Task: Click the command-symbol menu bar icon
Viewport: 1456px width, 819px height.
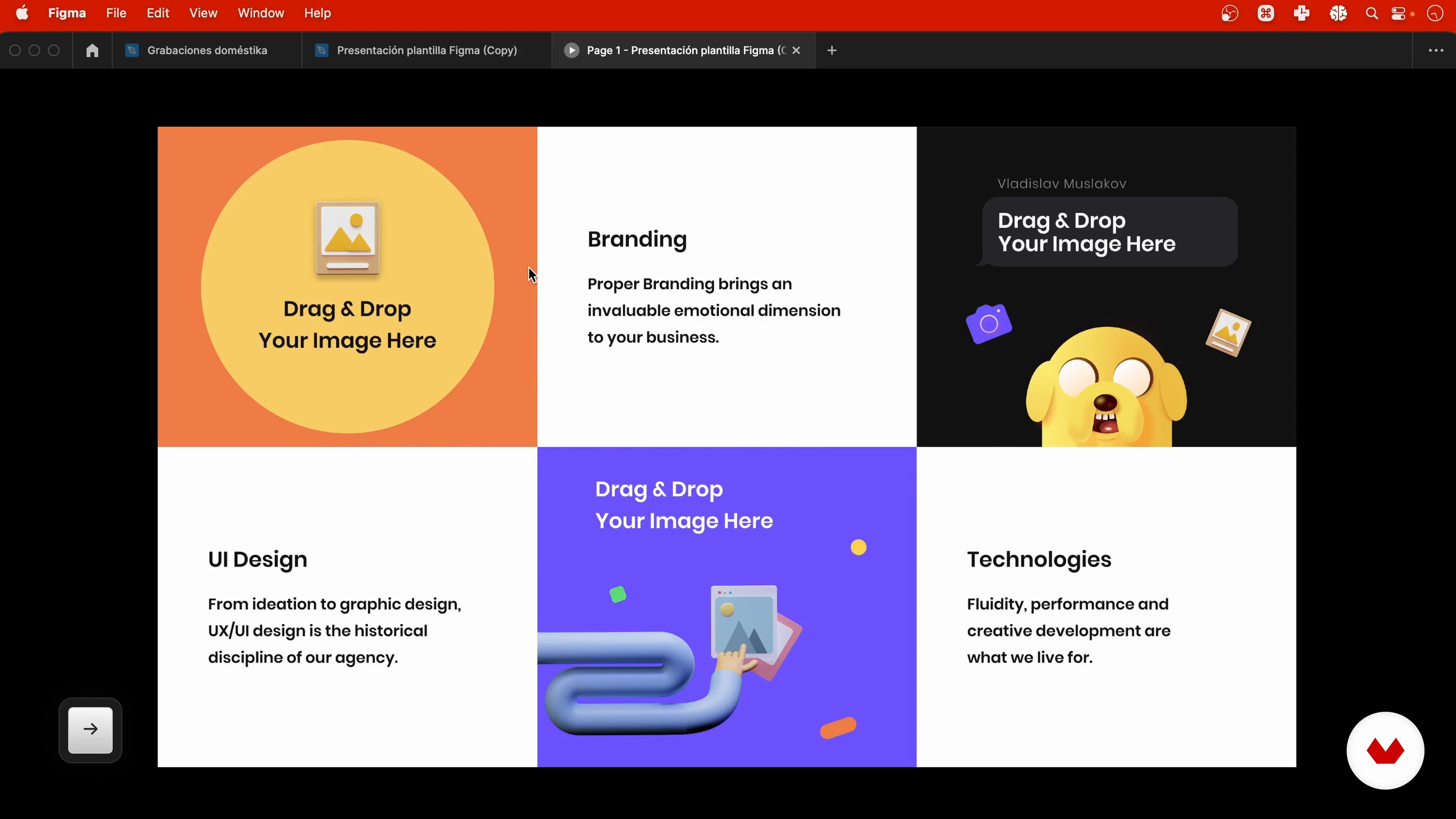Action: (1266, 14)
